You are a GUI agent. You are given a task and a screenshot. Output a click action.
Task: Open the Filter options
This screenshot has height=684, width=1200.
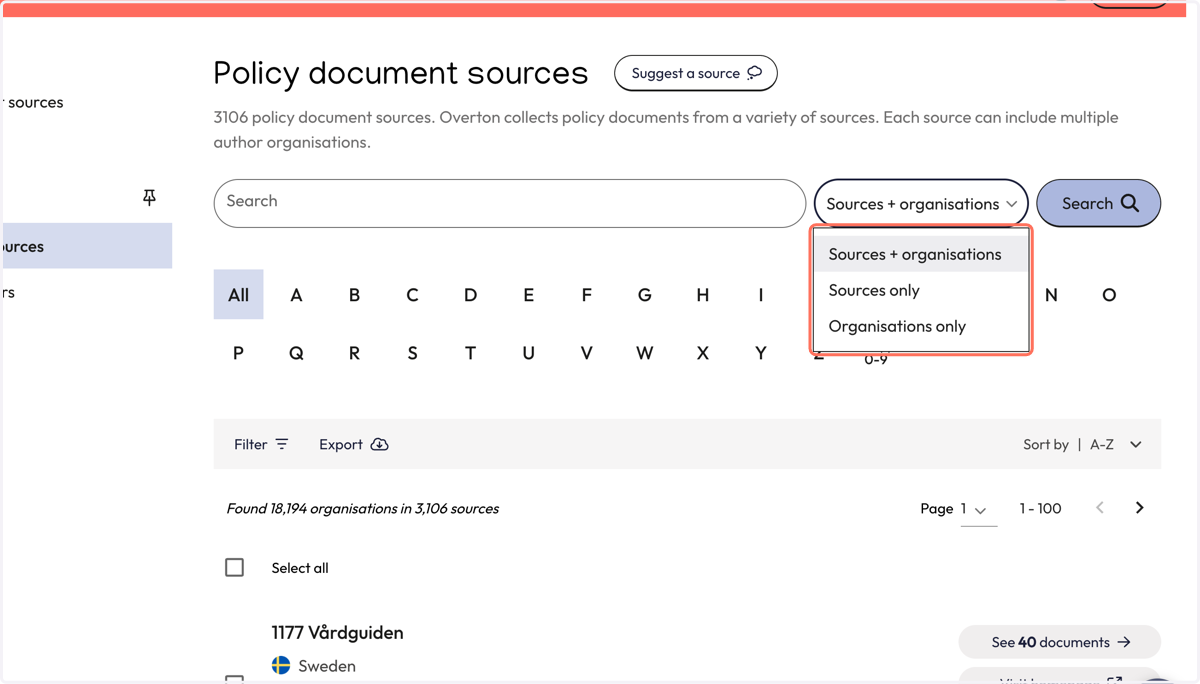point(261,444)
